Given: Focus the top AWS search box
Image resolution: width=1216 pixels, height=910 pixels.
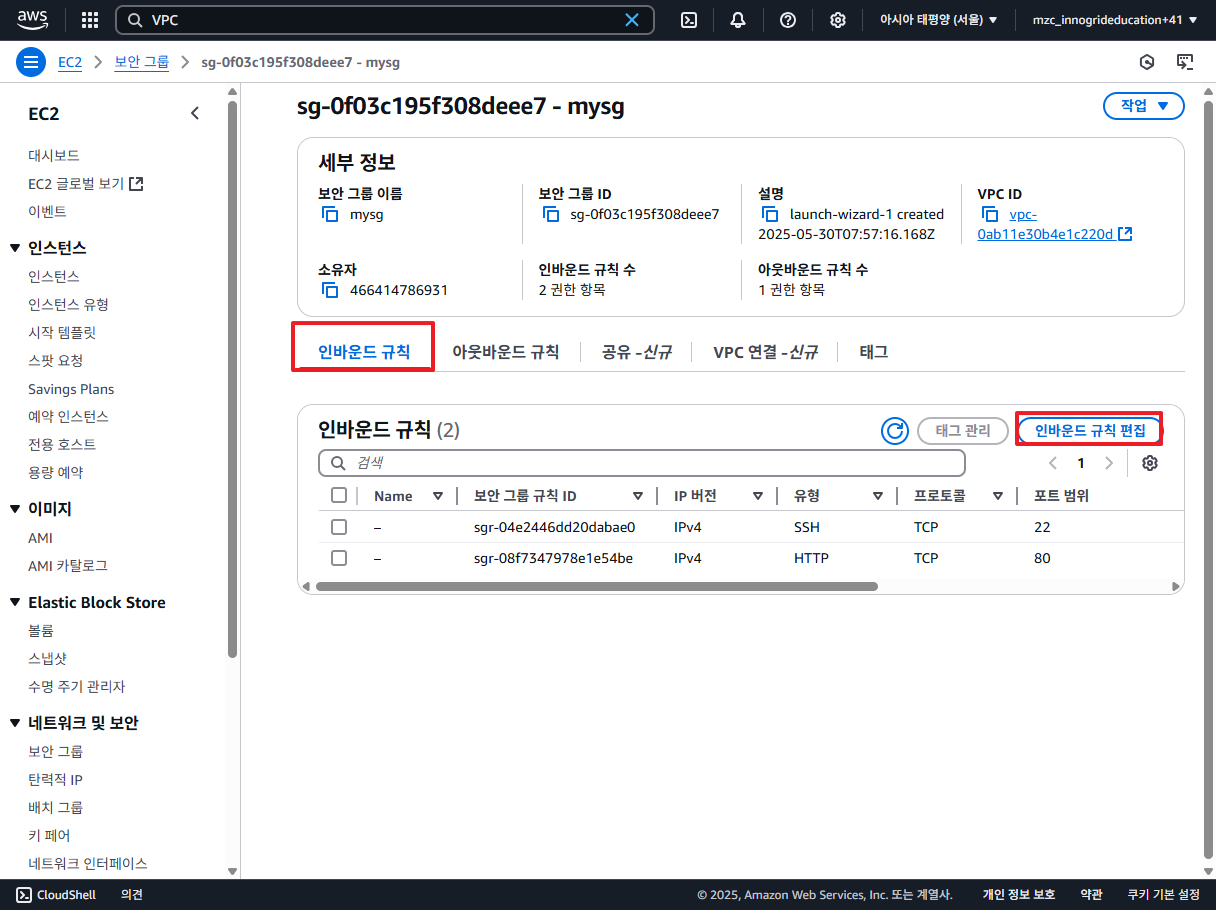Looking at the screenshot, I should click(x=385, y=20).
